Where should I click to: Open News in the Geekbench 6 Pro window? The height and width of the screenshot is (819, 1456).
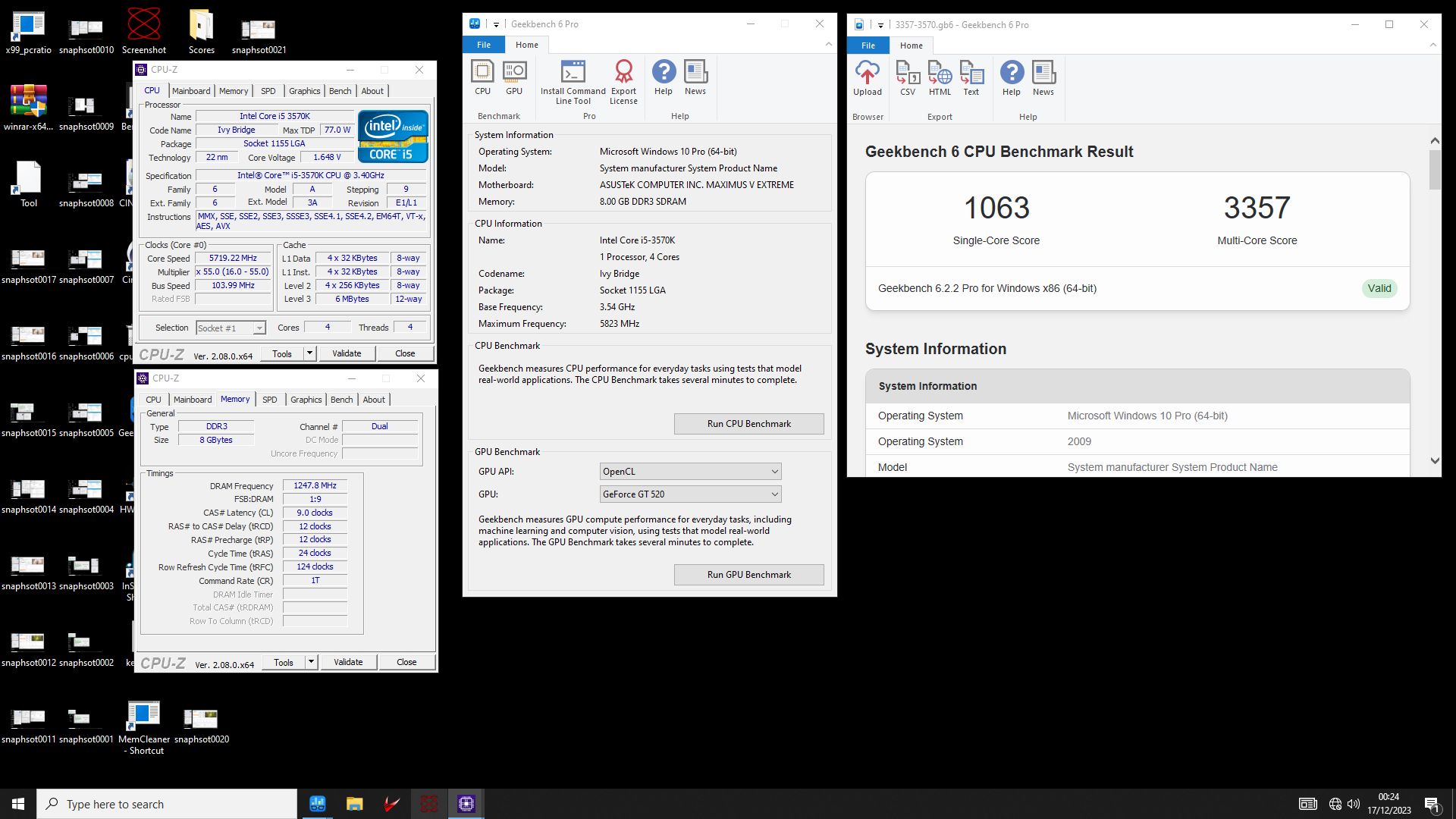[695, 78]
